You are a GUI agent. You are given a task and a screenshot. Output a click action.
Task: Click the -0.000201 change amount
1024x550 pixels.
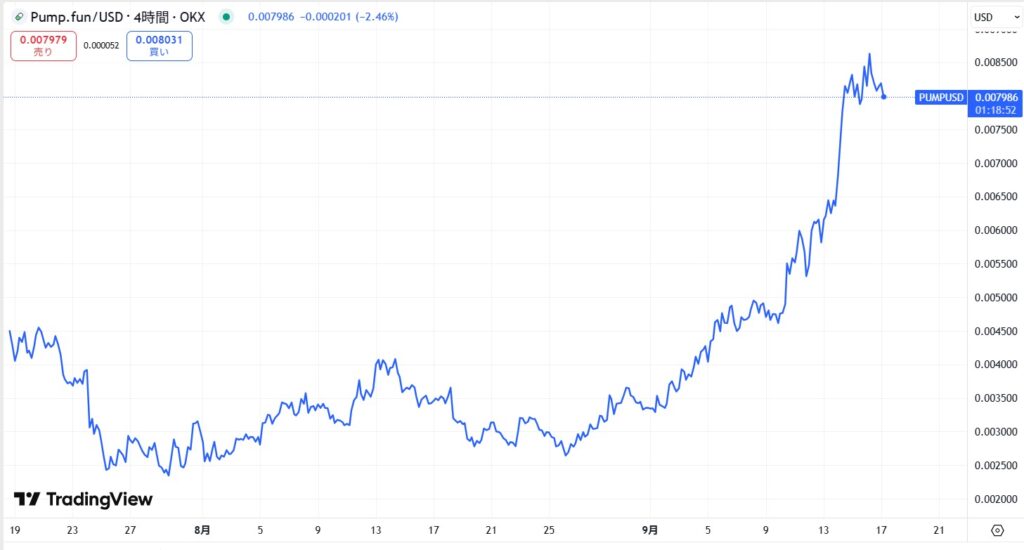click(x=325, y=17)
